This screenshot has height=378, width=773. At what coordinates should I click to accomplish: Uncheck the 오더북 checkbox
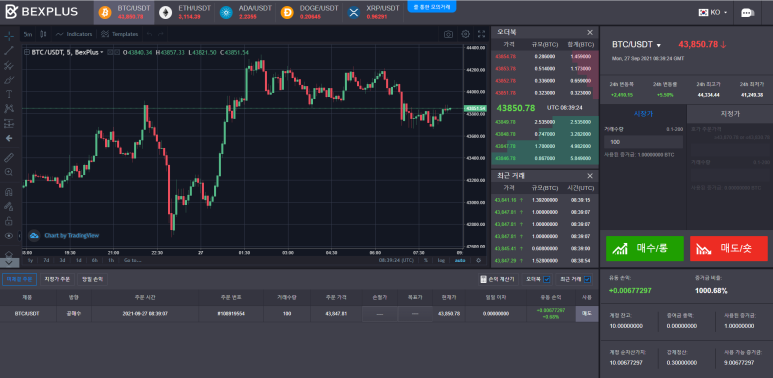(x=546, y=279)
